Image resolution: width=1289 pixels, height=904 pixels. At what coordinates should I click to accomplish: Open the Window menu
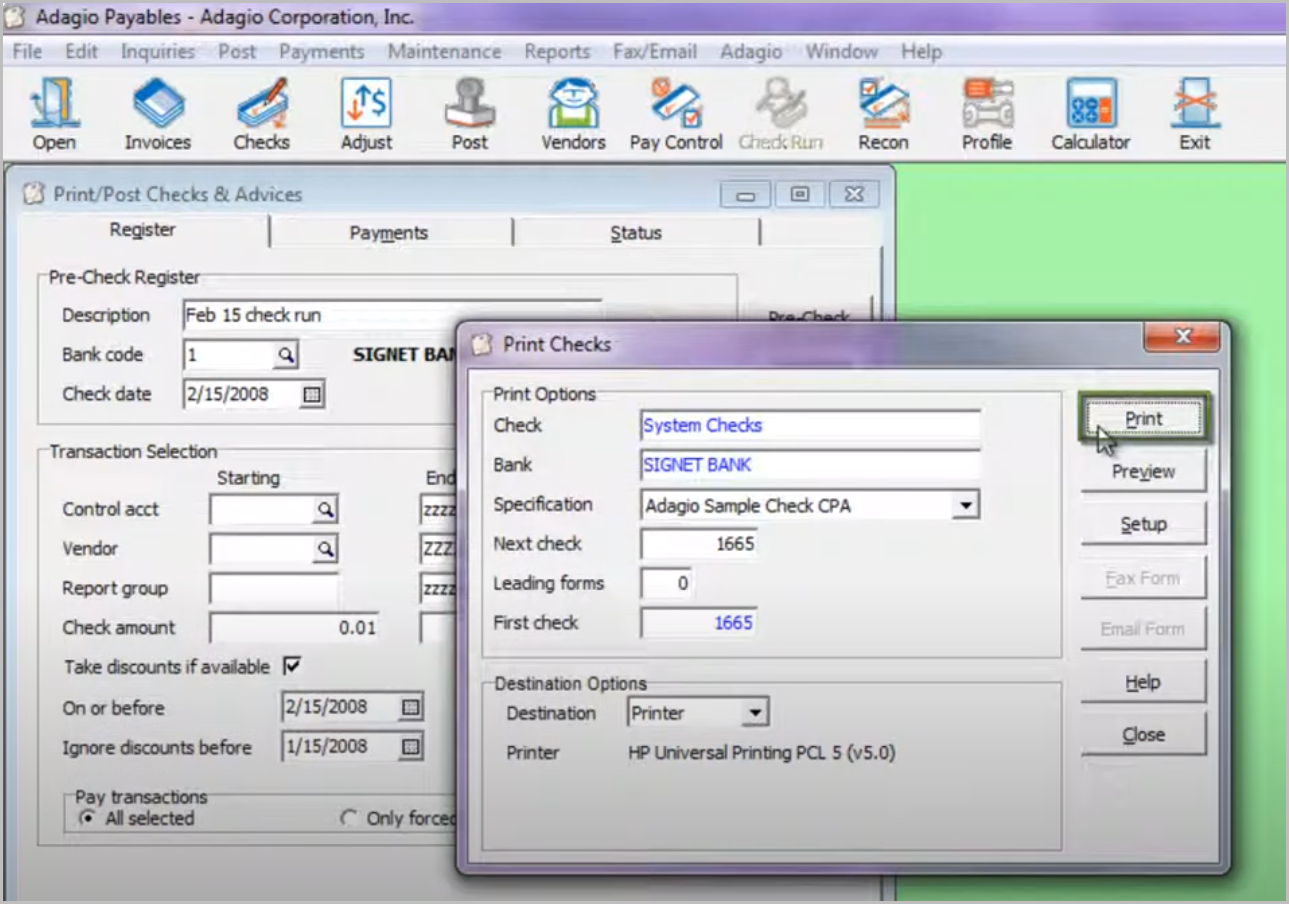(x=843, y=51)
